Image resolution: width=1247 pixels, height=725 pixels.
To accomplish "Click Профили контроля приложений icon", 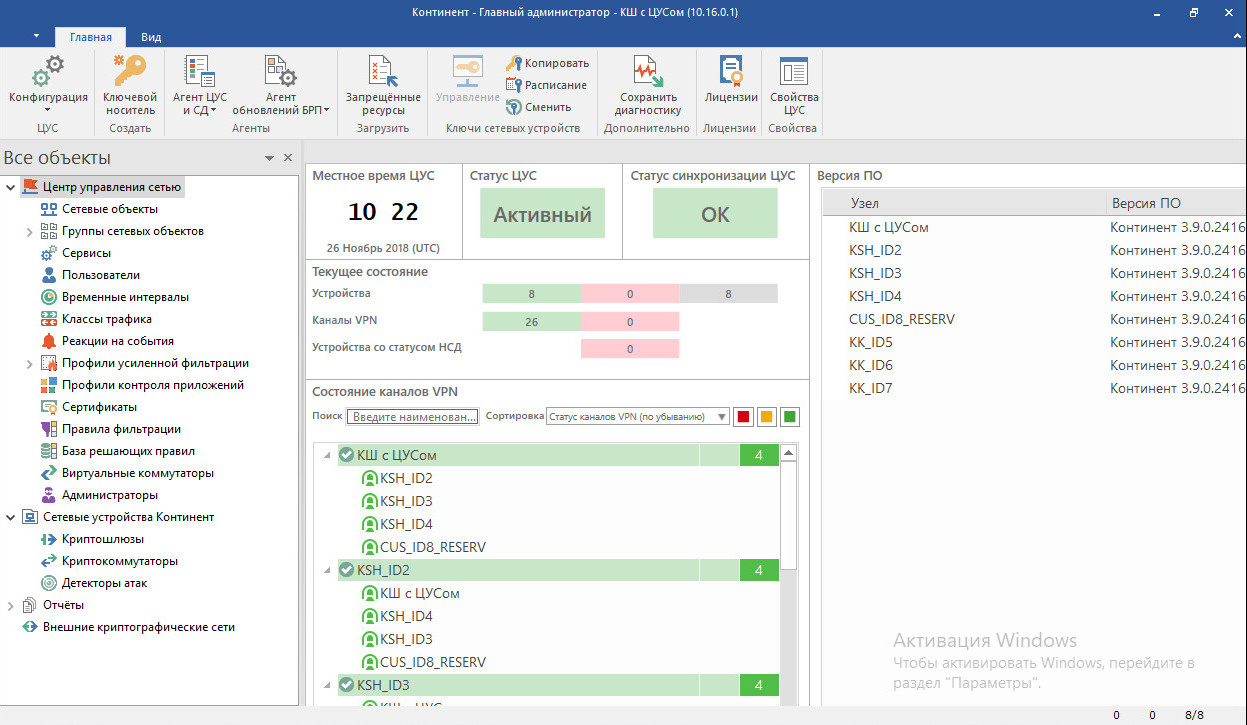I will pyautogui.click(x=49, y=385).
